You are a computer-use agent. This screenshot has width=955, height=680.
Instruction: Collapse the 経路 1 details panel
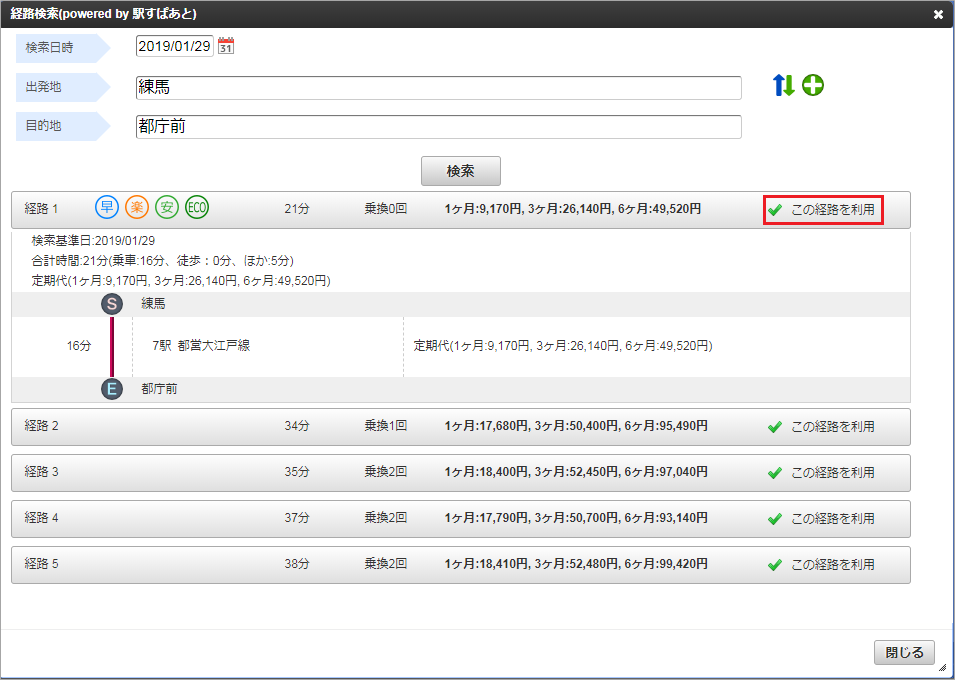click(x=461, y=210)
